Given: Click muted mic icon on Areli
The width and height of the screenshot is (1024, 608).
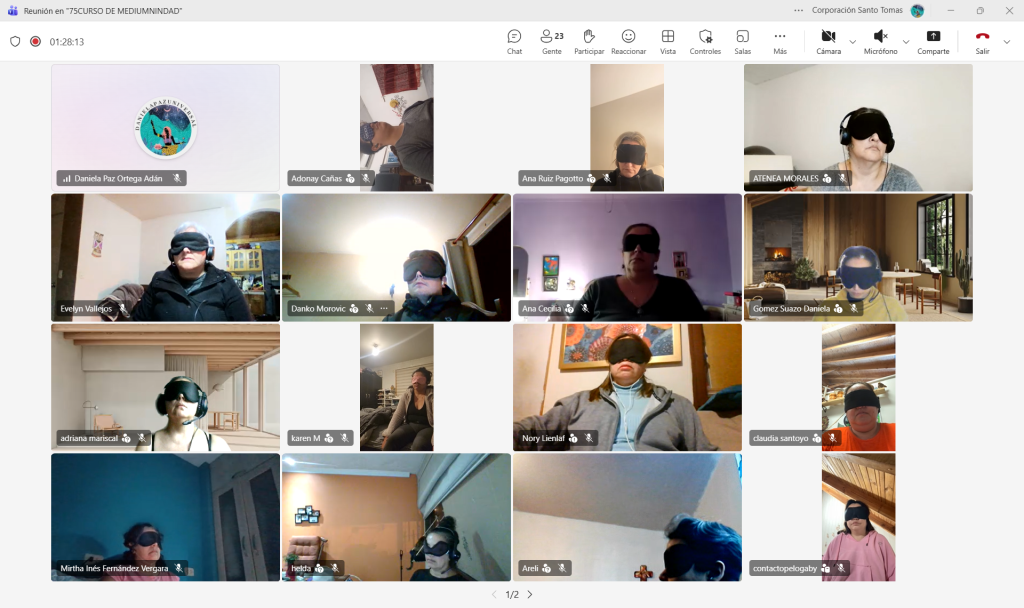Looking at the screenshot, I should pos(562,568).
